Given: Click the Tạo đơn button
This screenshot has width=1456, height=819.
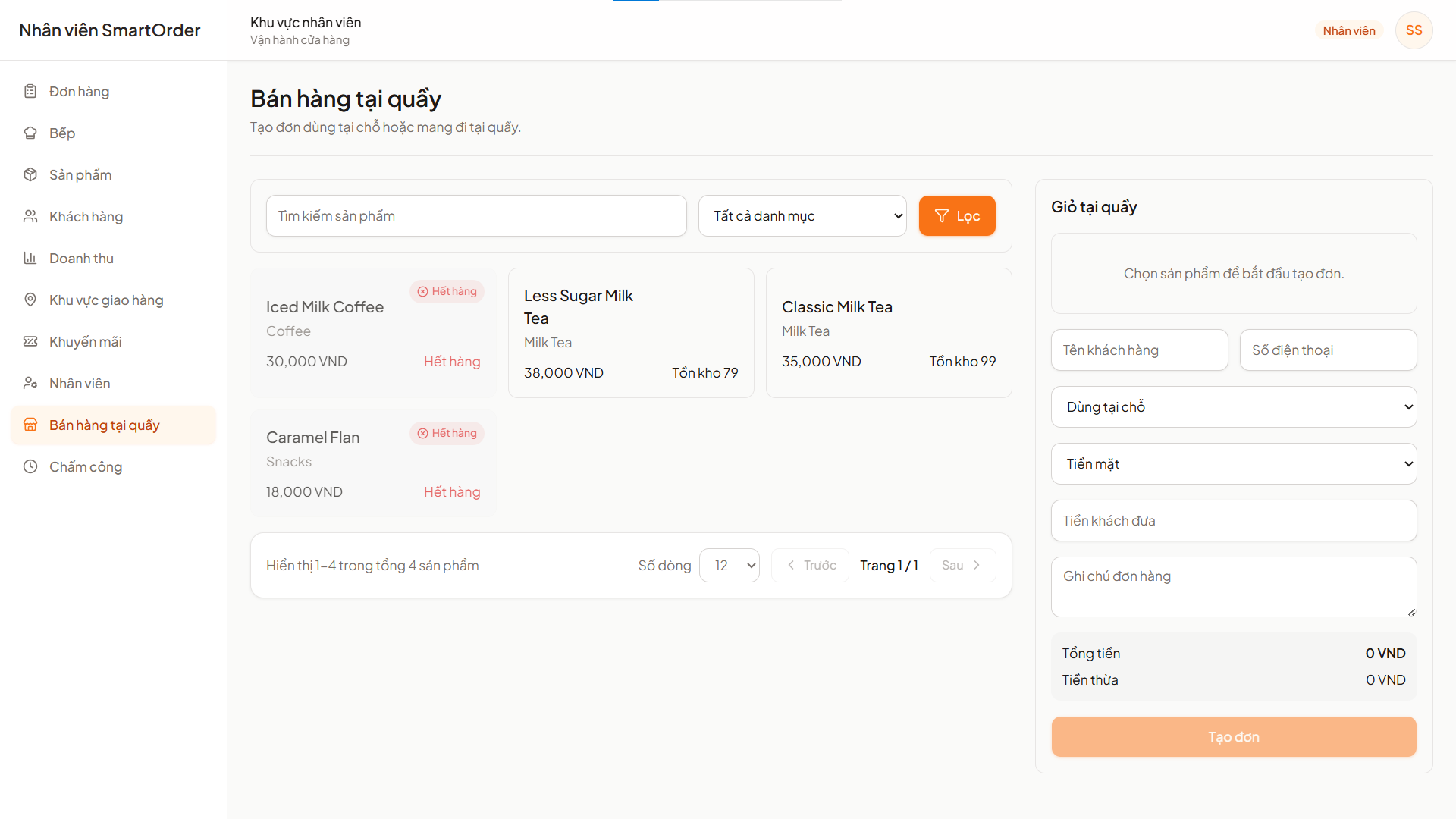Looking at the screenshot, I should click(x=1234, y=737).
